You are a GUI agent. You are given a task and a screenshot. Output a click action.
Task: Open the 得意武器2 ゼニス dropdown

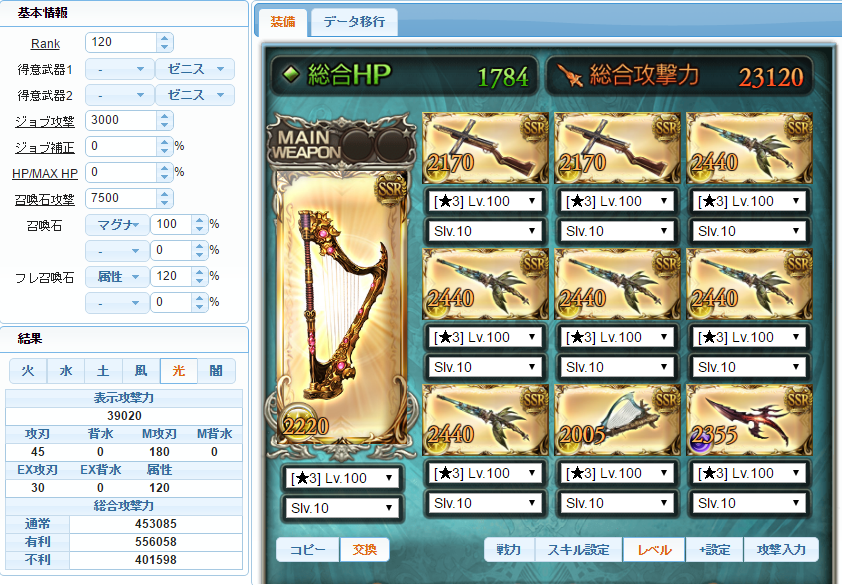click(195, 95)
